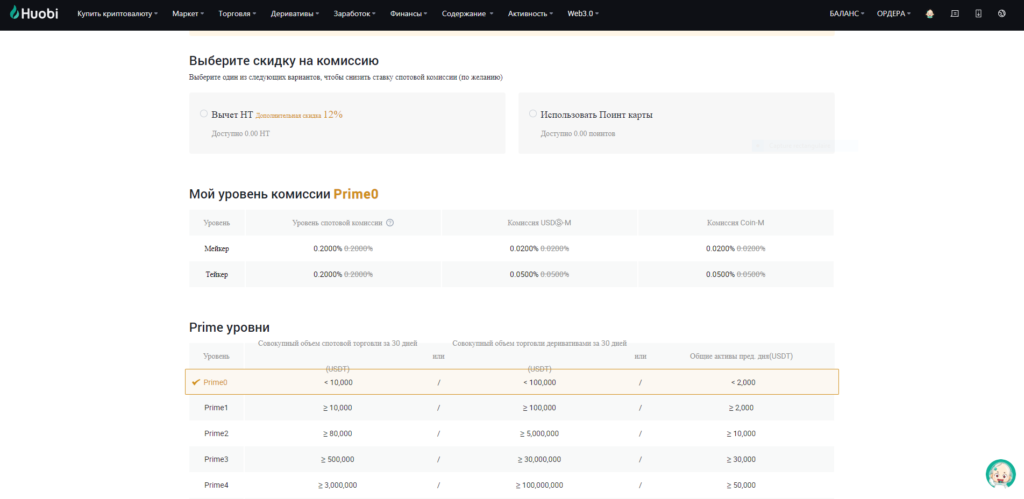
Task: Open the БАЛАНС dropdown
Action: (x=847, y=14)
